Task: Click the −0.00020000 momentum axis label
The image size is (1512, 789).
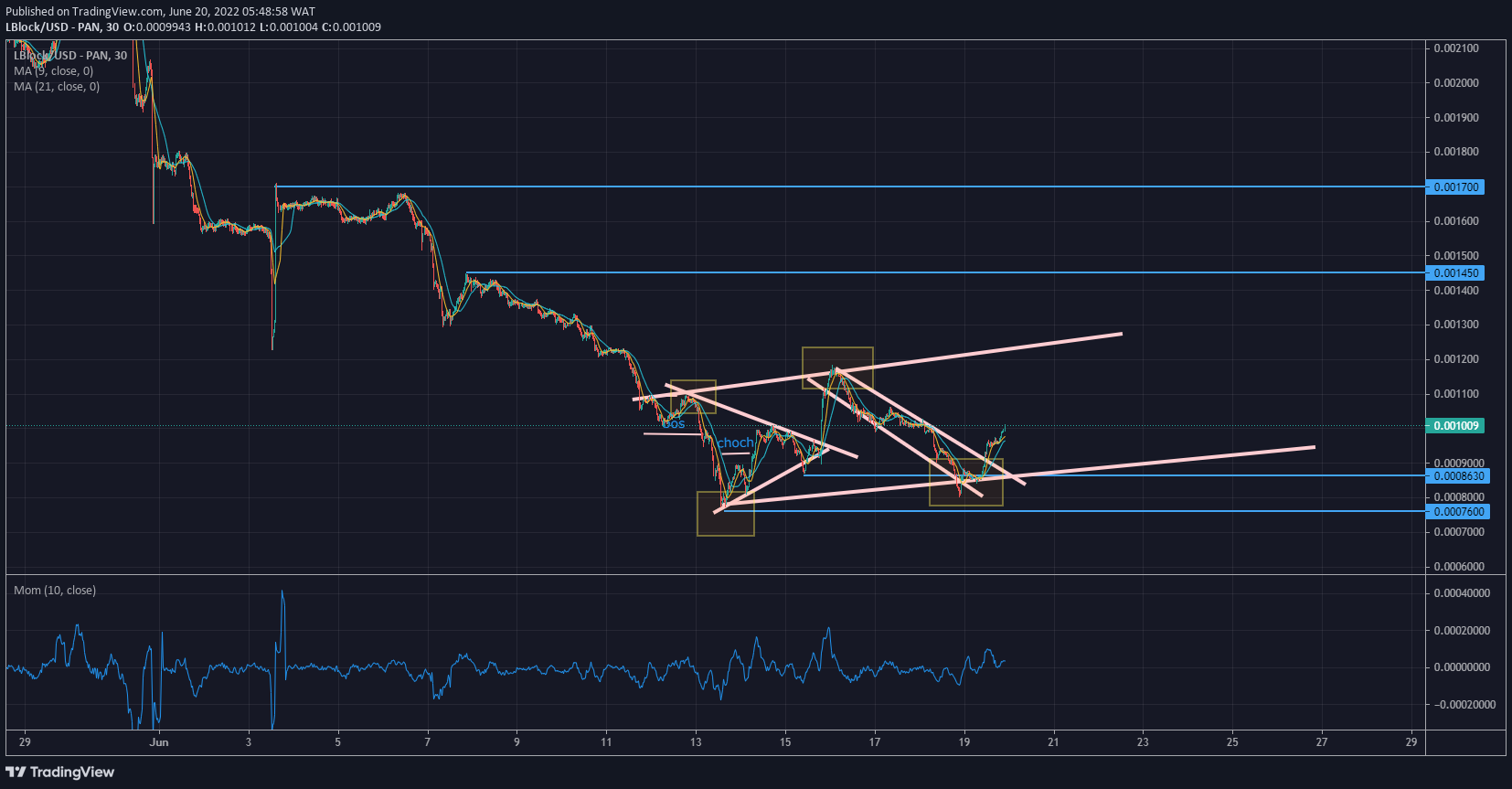Action: [1465, 704]
